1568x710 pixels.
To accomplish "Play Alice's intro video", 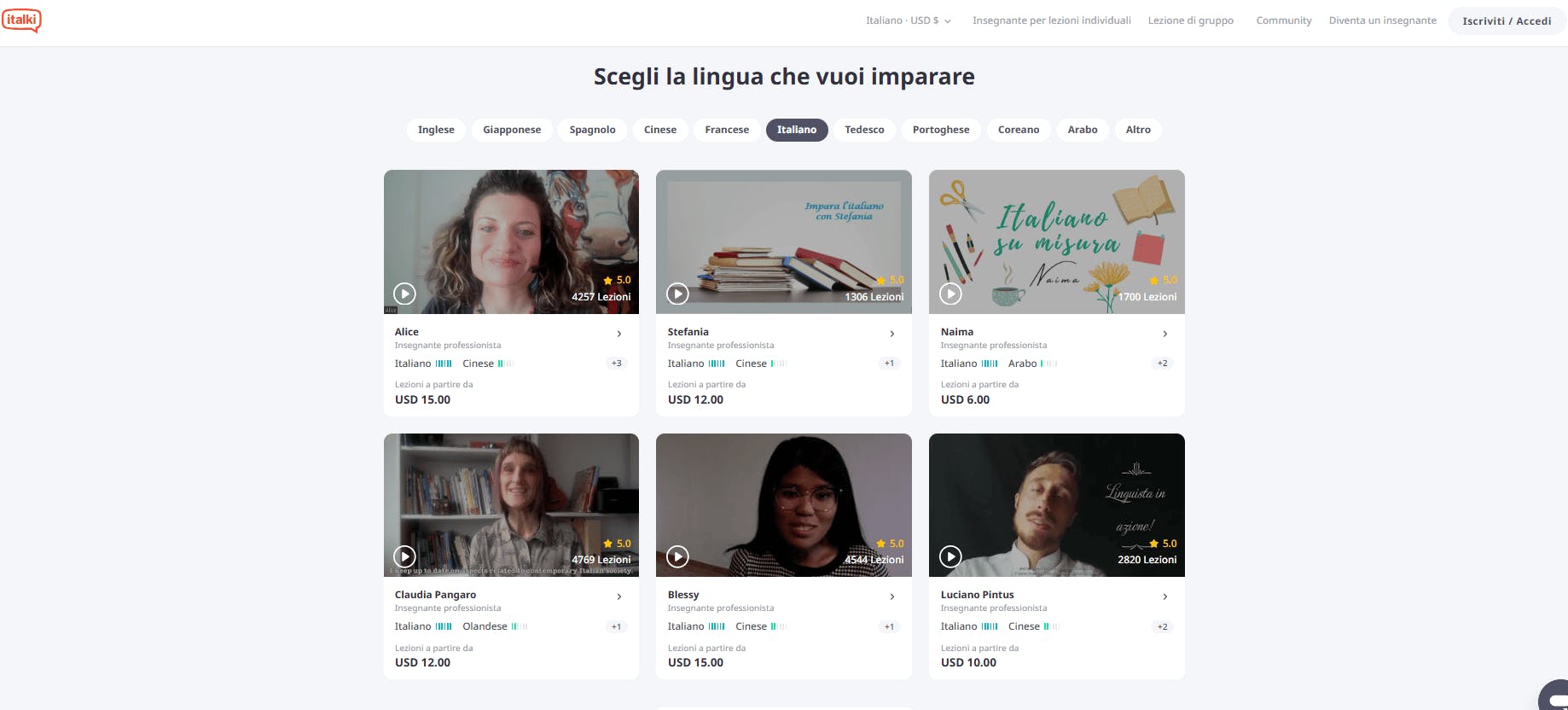I will [x=404, y=294].
